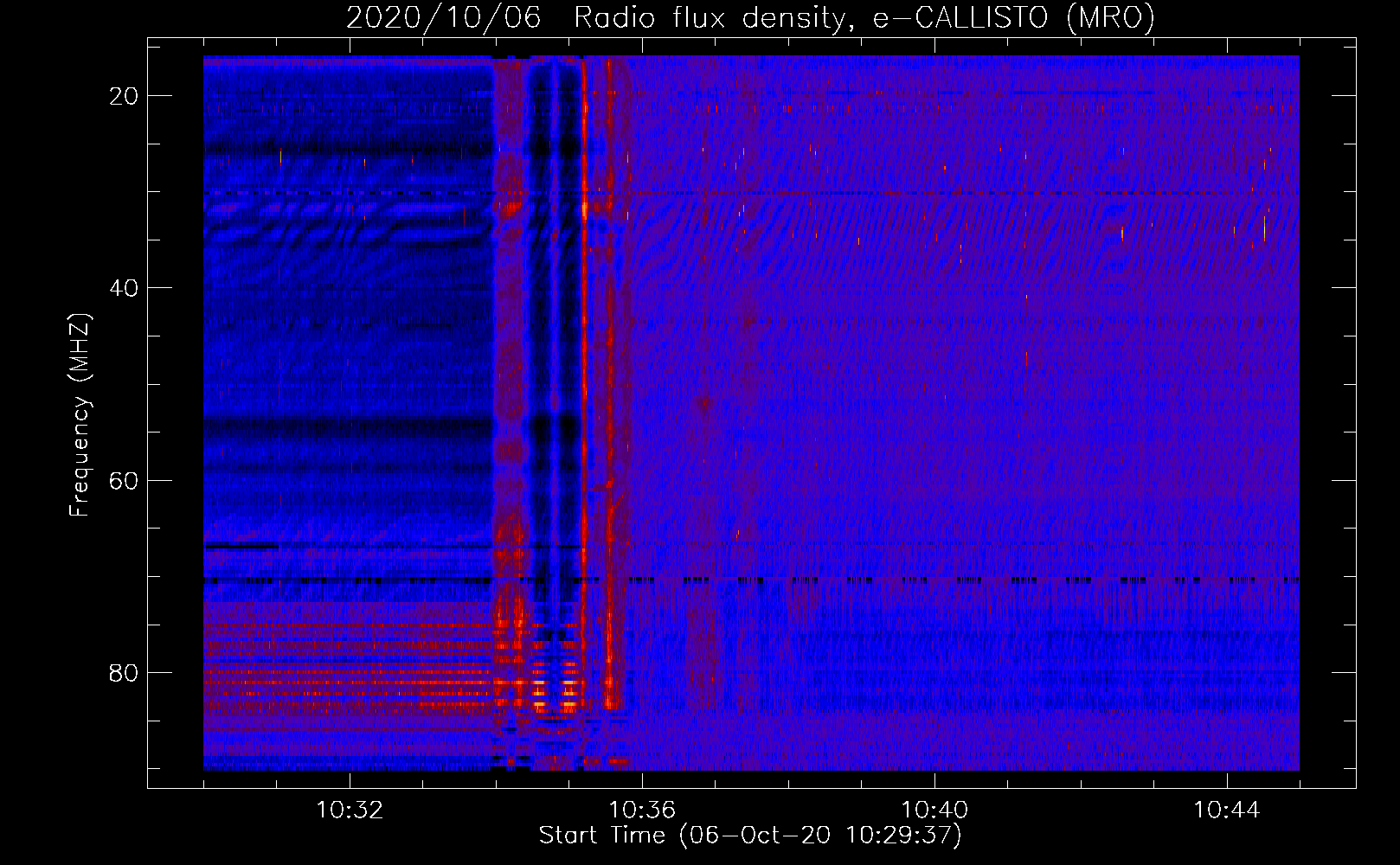Click the 'Frequency (MHZ)' axis label
The height and width of the screenshot is (865, 1400).
tap(79, 415)
